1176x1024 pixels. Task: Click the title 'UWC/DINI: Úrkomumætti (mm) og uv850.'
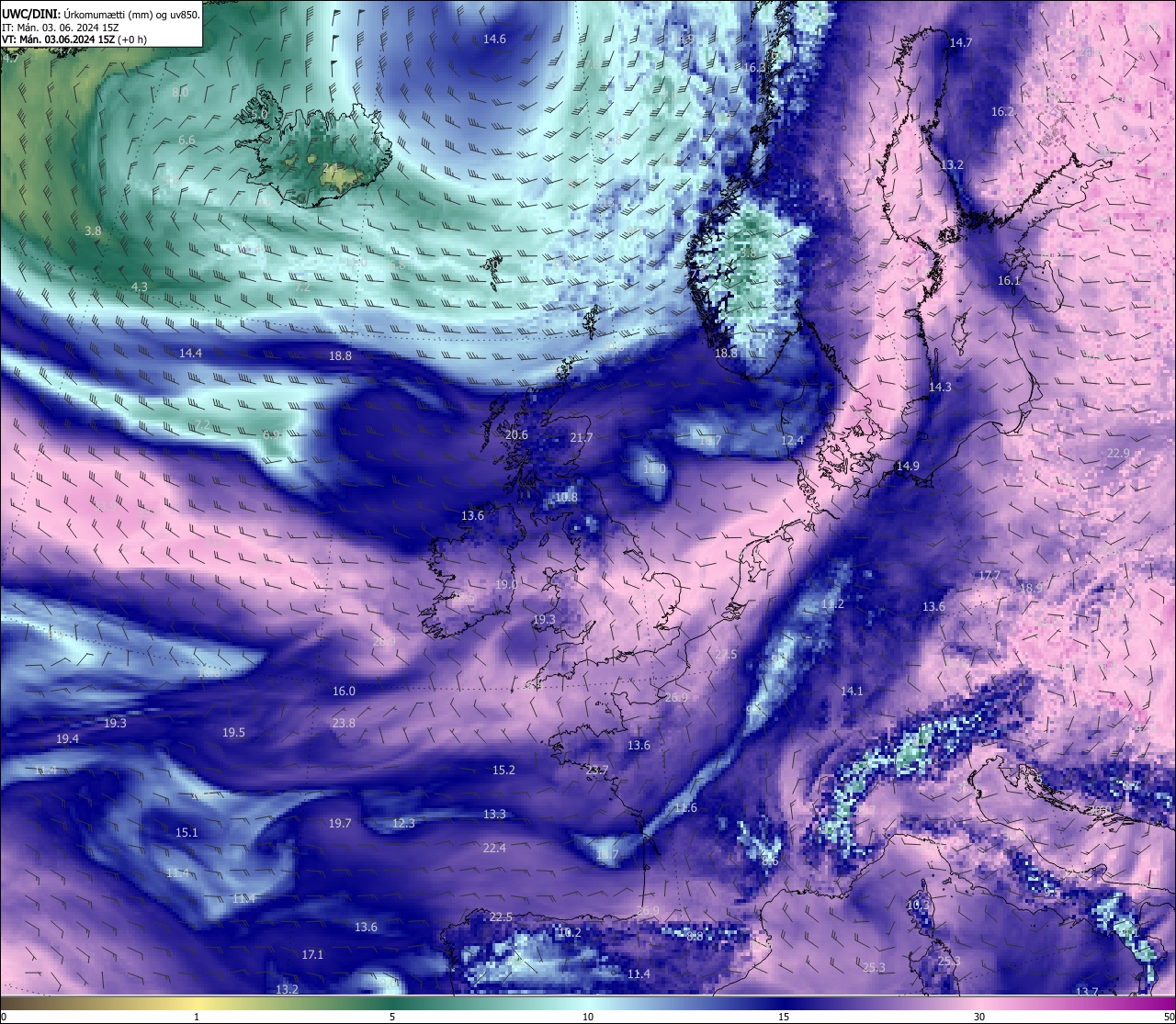101,14
